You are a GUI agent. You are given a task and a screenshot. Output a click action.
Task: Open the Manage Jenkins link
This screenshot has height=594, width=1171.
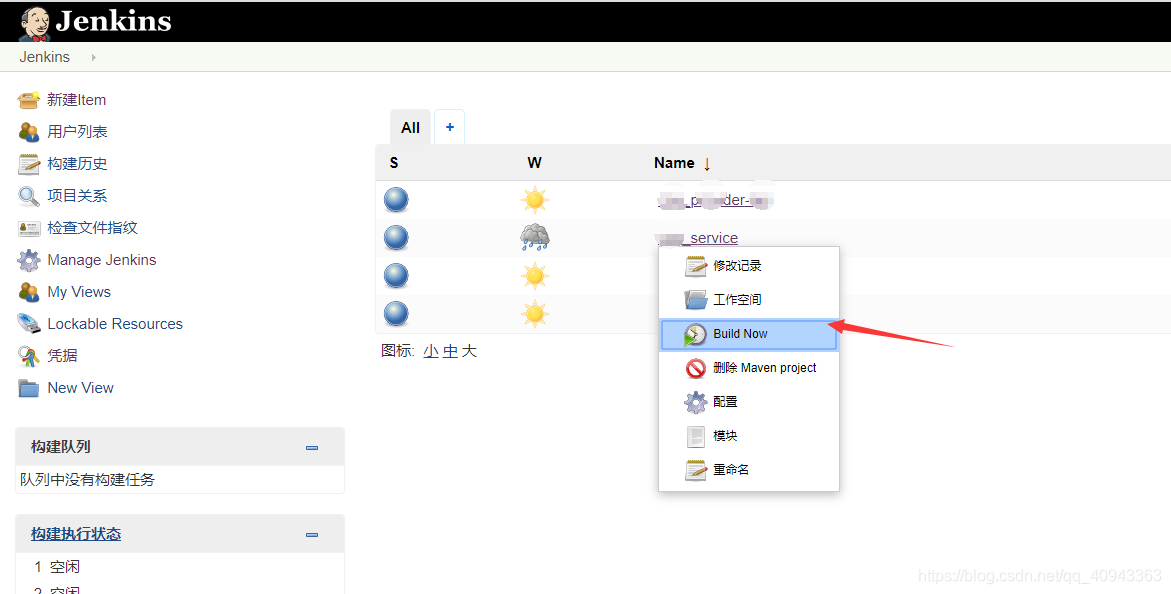pyautogui.click(x=102, y=259)
